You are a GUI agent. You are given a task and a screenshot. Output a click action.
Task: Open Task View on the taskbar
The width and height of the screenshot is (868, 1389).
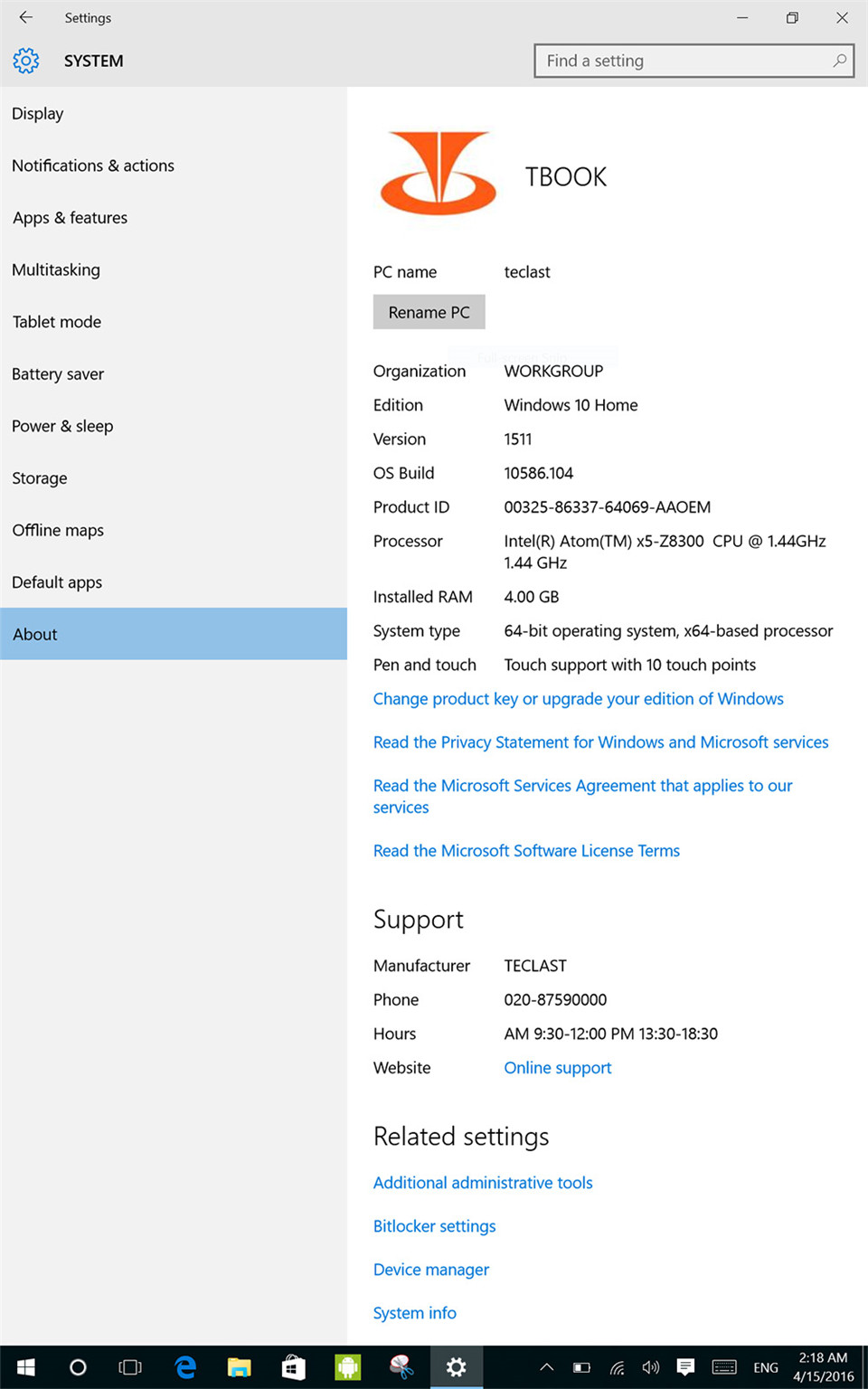[130, 1367]
